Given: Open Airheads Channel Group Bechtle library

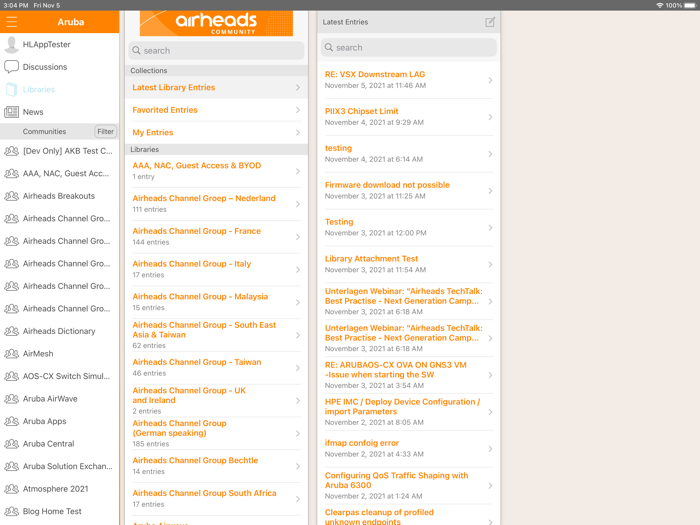Looking at the screenshot, I should click(217, 466).
